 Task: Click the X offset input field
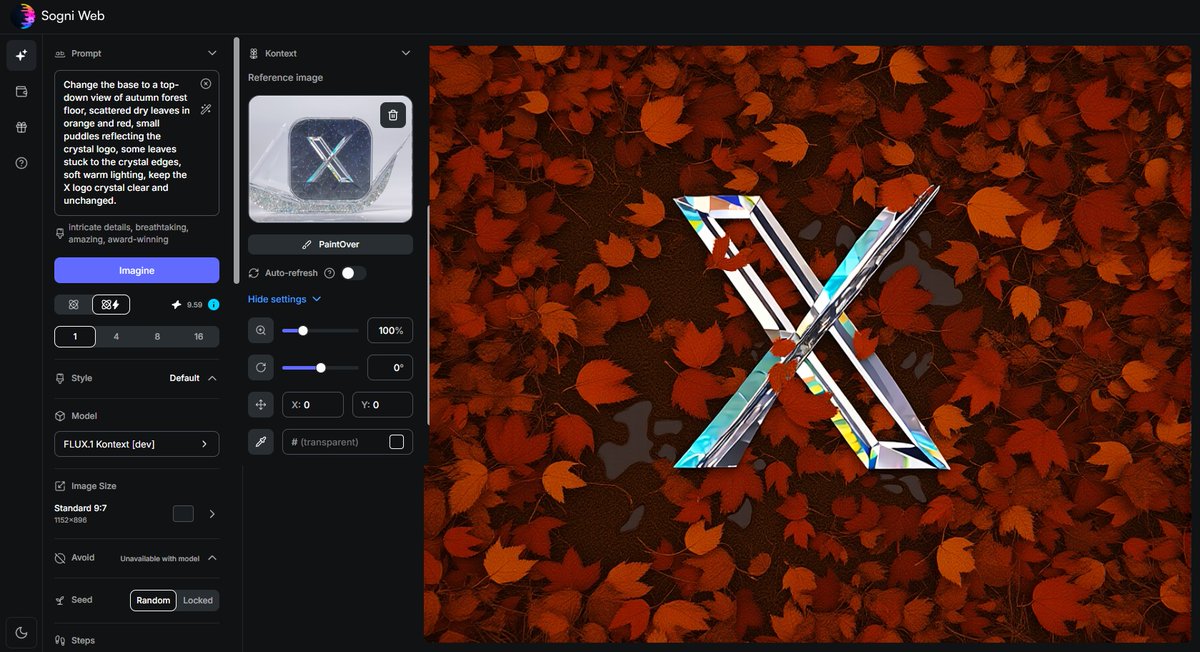[x=313, y=405]
